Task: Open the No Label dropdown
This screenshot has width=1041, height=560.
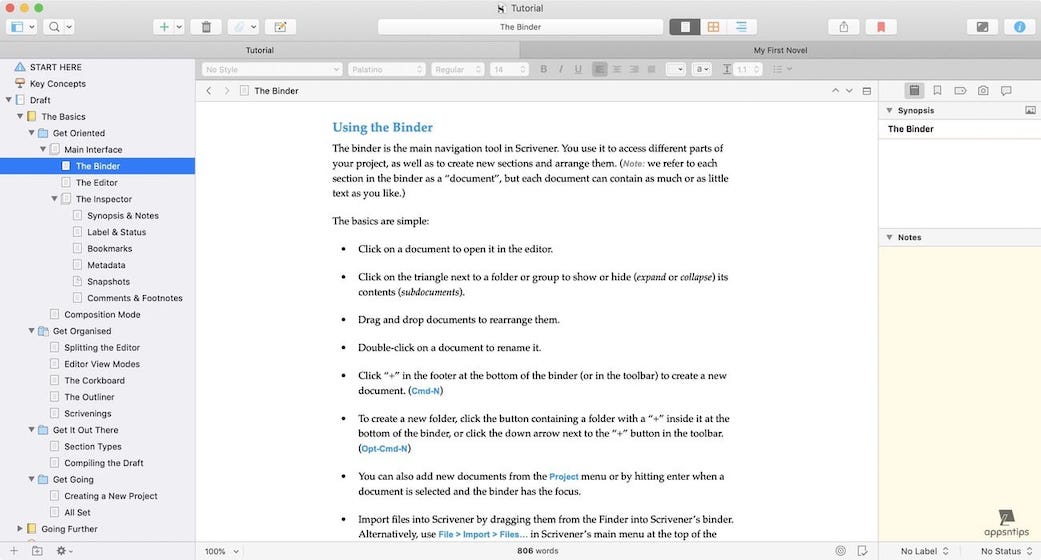Action: 924,551
